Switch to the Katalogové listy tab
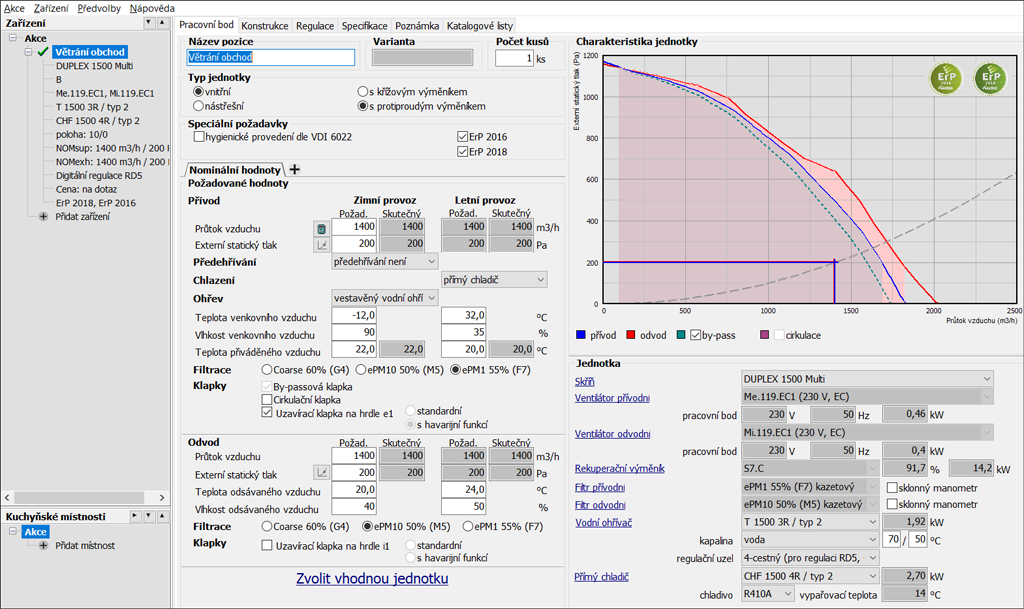 click(479, 25)
